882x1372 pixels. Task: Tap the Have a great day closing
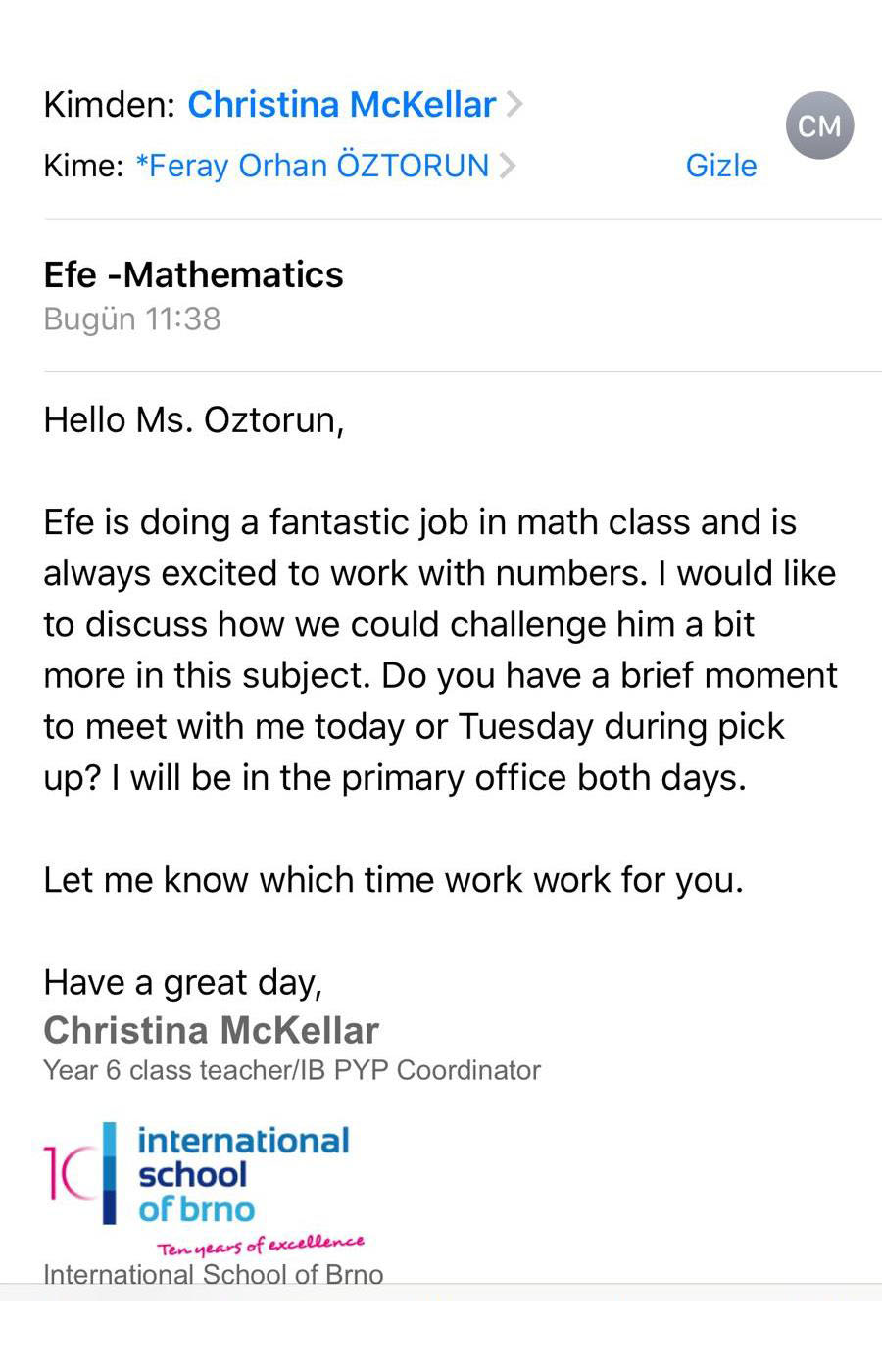(x=183, y=982)
